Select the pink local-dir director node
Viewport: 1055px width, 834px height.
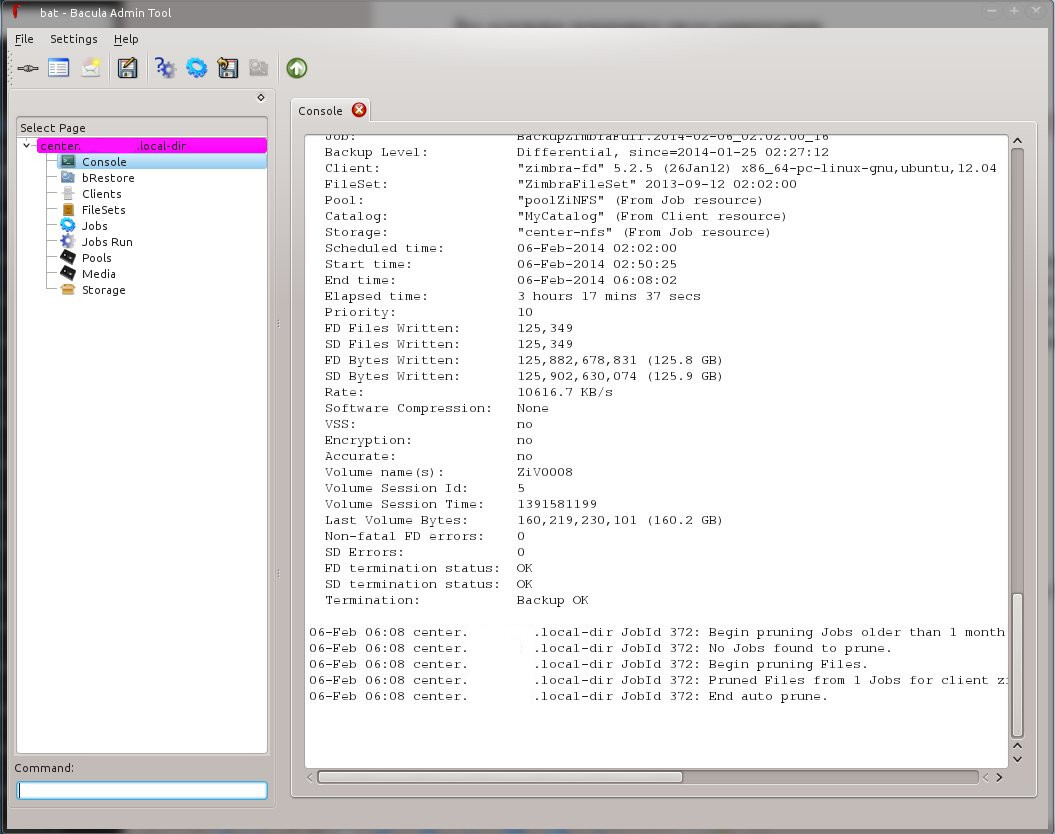(x=152, y=146)
